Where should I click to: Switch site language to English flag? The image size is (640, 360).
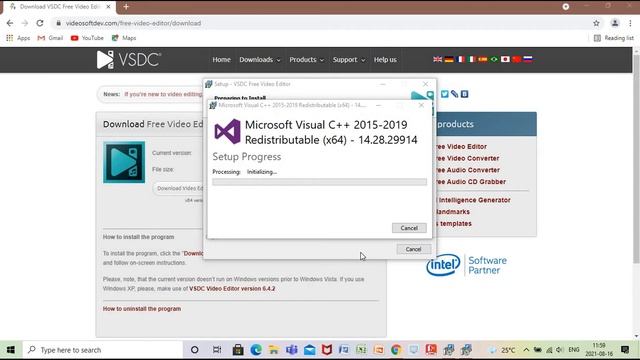click(438, 59)
